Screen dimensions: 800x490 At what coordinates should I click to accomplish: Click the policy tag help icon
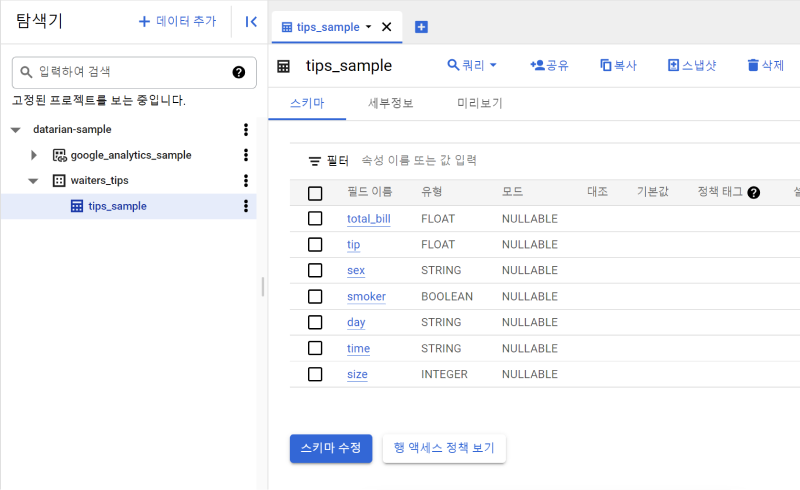pos(754,192)
